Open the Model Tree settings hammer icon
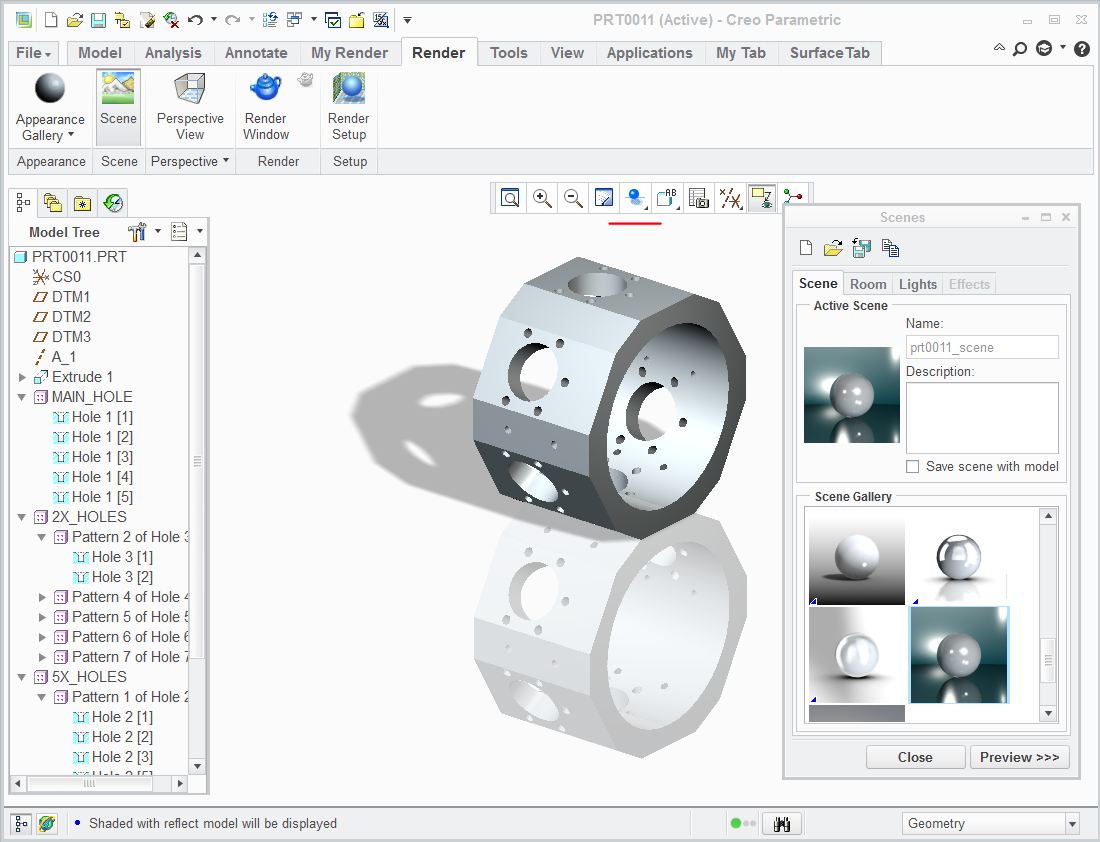 [137, 231]
